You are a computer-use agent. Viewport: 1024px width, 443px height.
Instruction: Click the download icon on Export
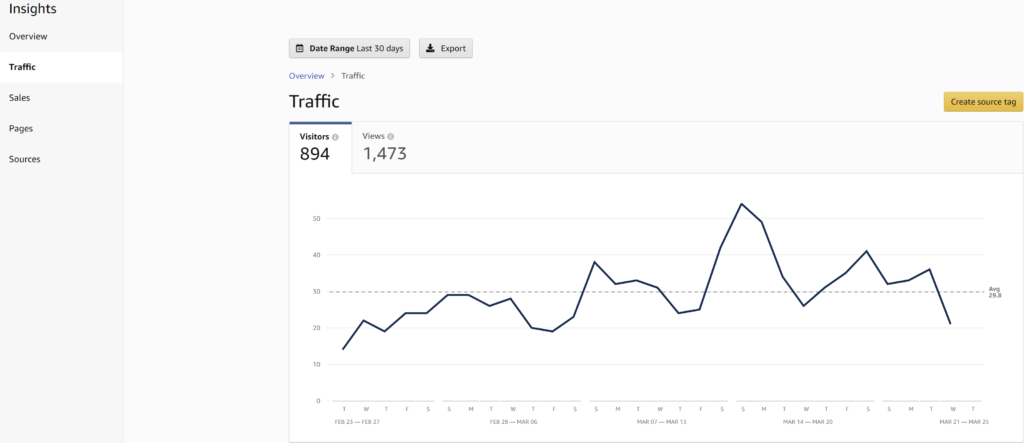click(430, 48)
